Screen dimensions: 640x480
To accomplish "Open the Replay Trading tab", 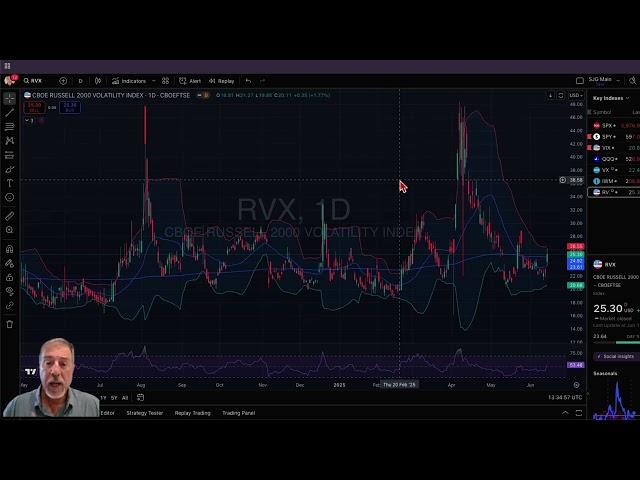I will tap(193, 413).
